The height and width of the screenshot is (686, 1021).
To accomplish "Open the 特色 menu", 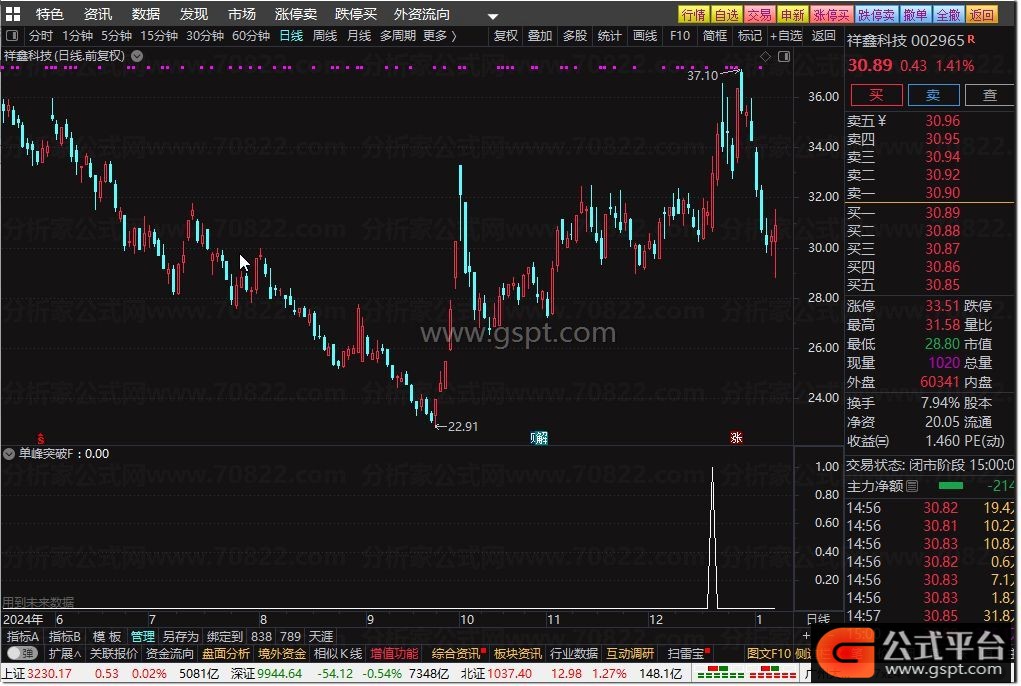I will pos(49,14).
